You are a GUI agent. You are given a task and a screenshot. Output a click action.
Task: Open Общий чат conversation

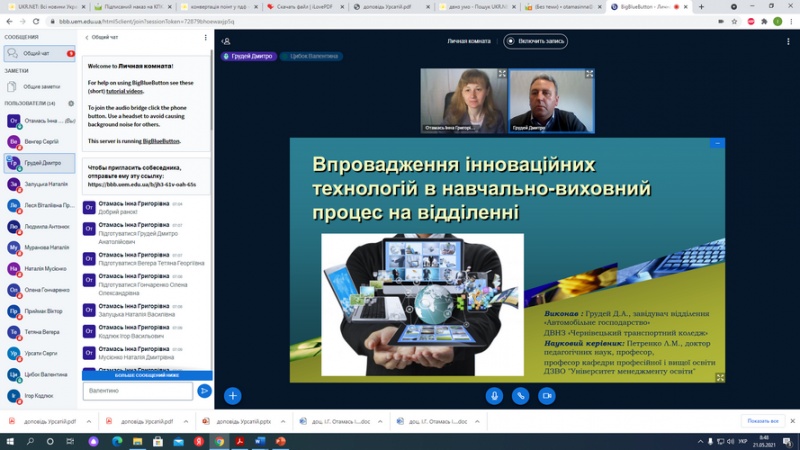click(x=39, y=53)
